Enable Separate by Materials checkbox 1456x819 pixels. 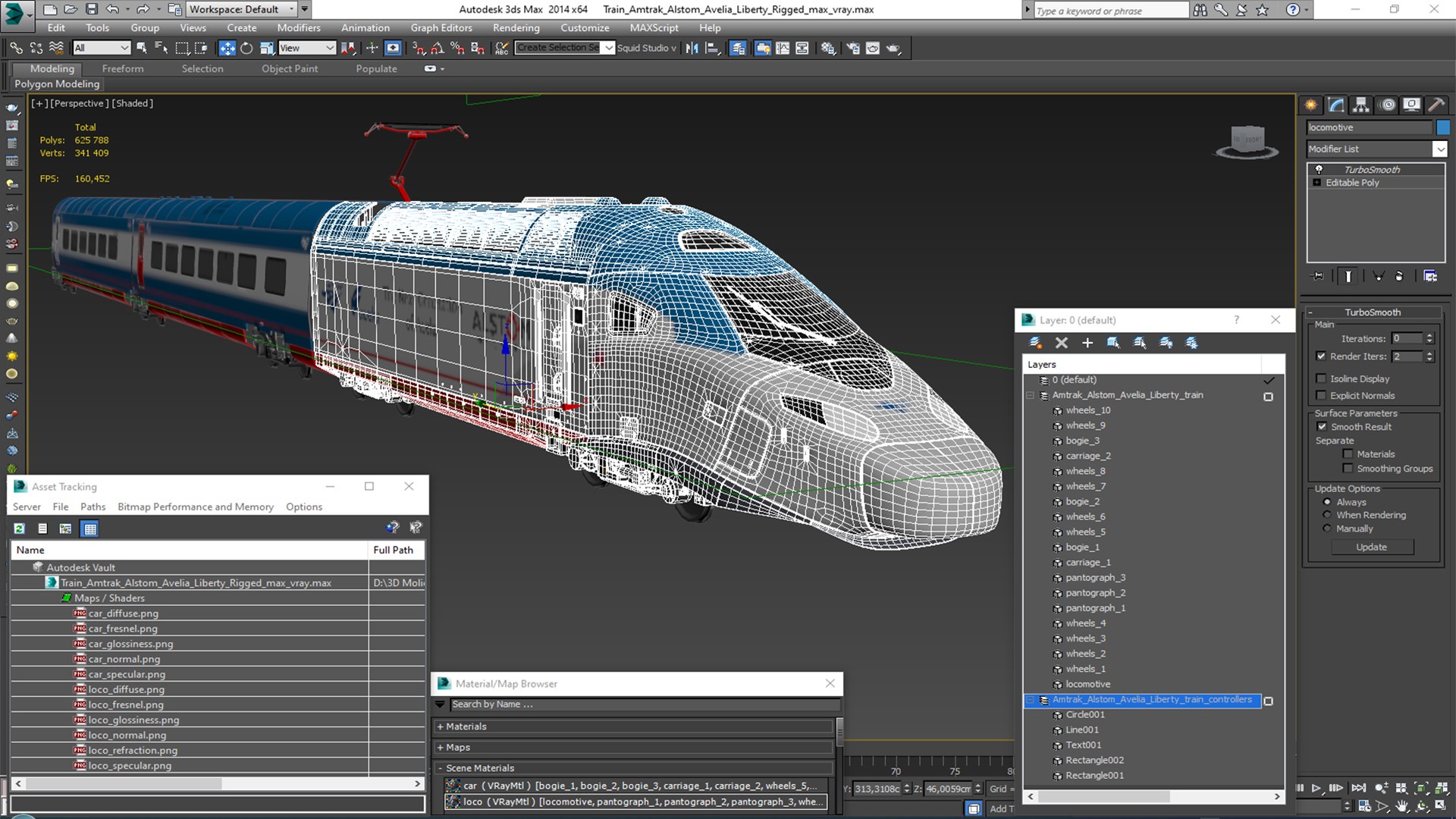(x=1348, y=453)
